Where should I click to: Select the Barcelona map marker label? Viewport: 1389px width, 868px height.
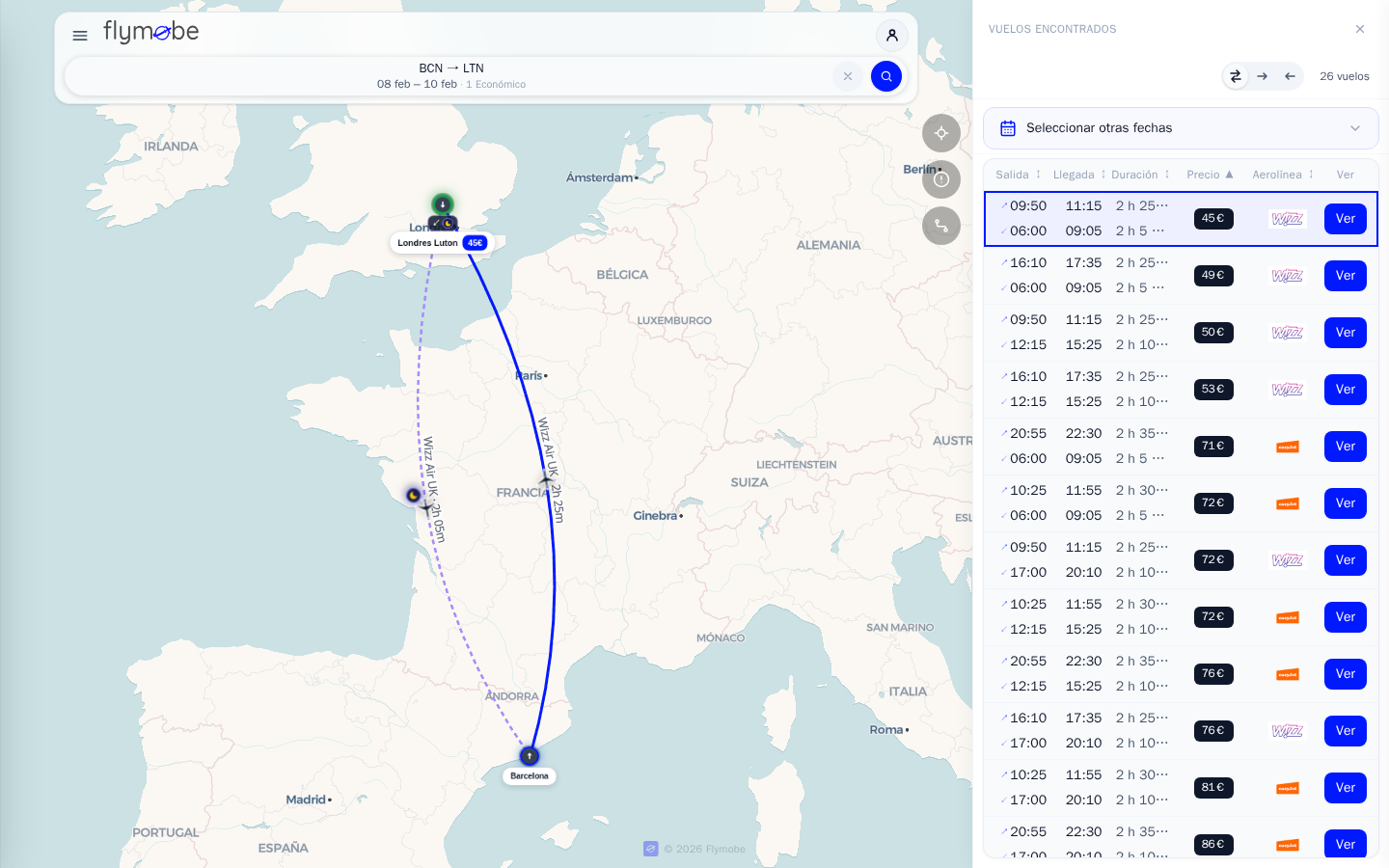(530, 775)
